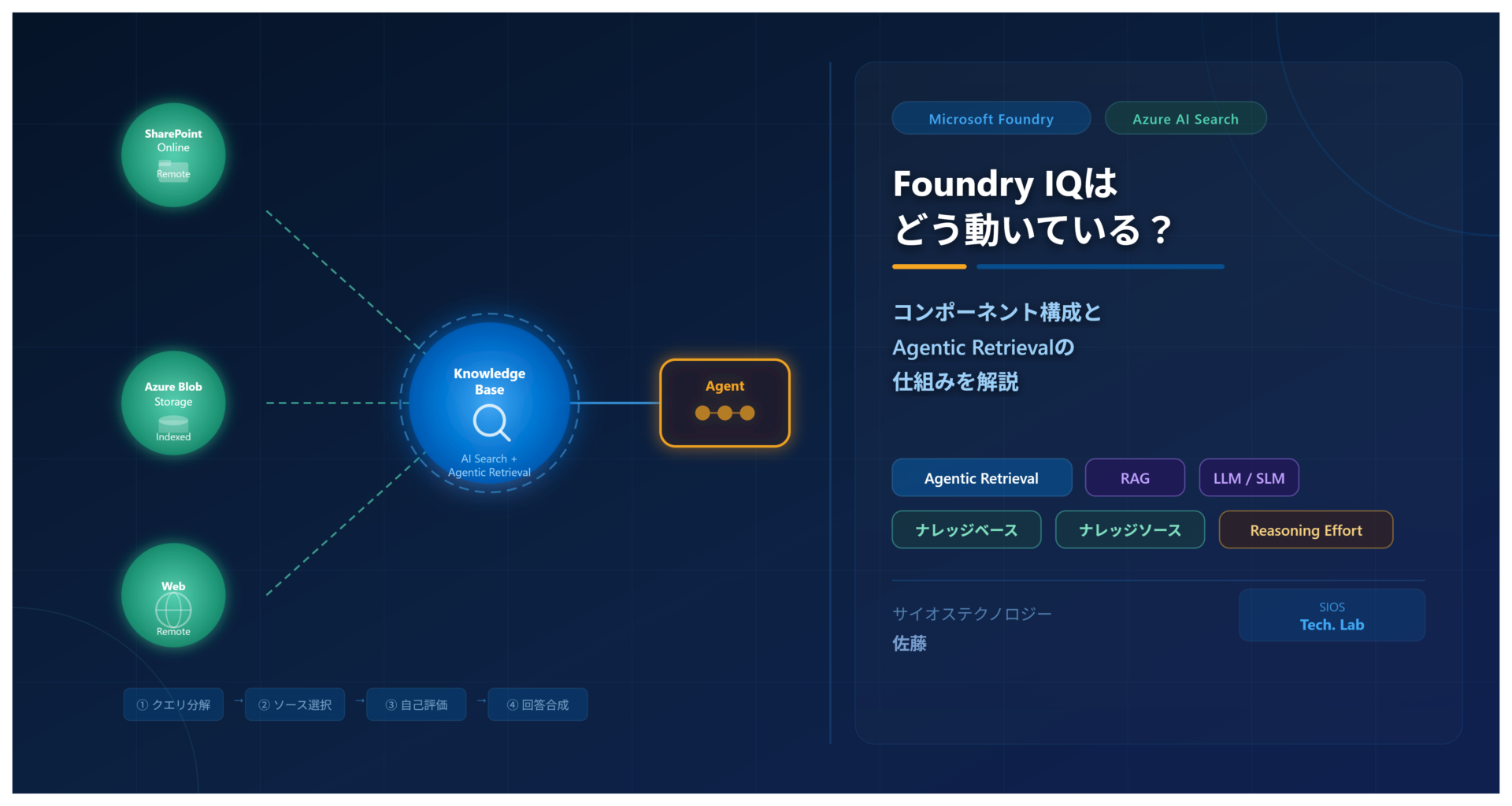
Task: Click the 'Knowledge Base' label text
Action: 489,381
